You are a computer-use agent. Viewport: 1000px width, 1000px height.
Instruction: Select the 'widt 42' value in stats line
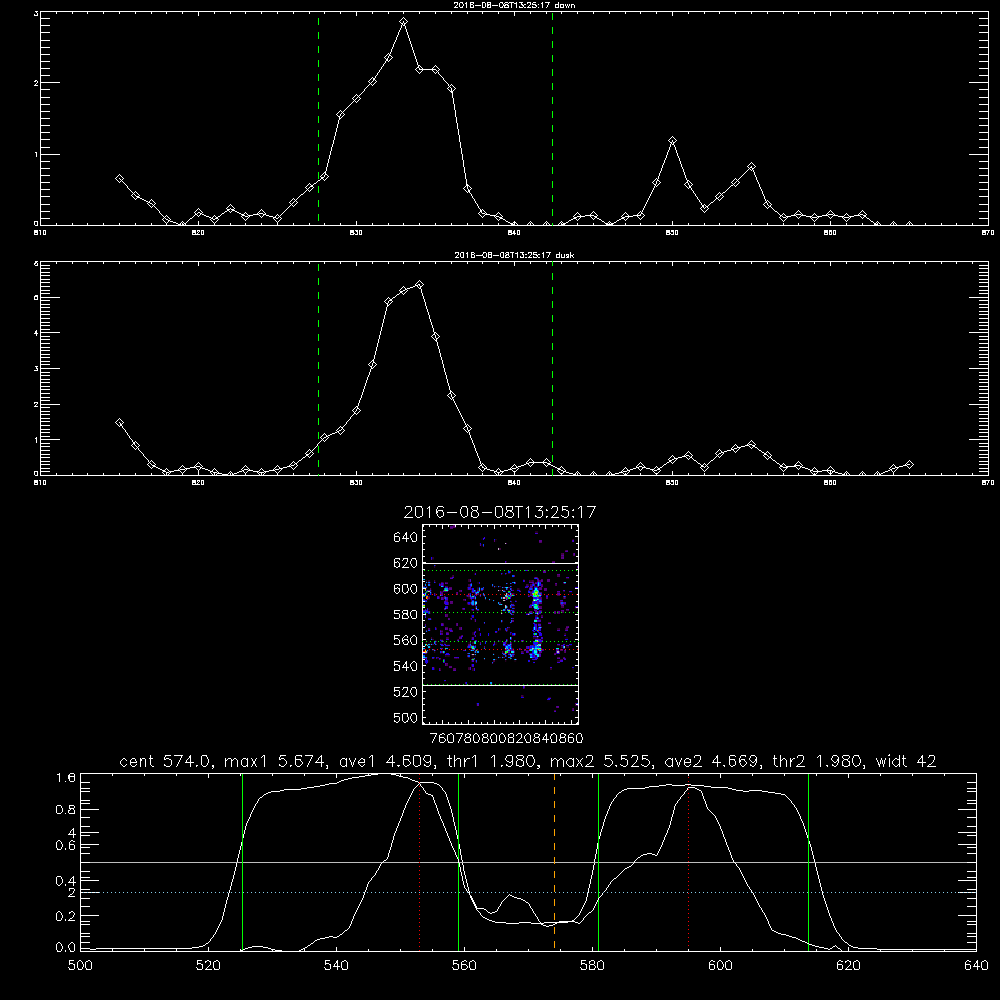click(x=906, y=761)
